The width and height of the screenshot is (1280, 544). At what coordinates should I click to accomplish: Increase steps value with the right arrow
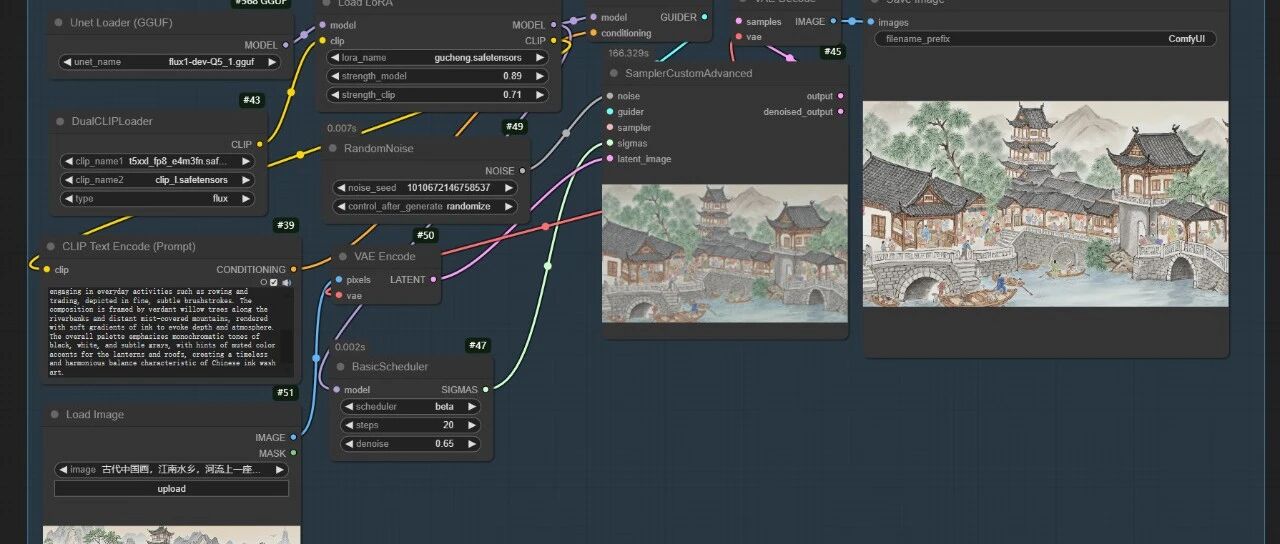pyautogui.click(x=472, y=425)
